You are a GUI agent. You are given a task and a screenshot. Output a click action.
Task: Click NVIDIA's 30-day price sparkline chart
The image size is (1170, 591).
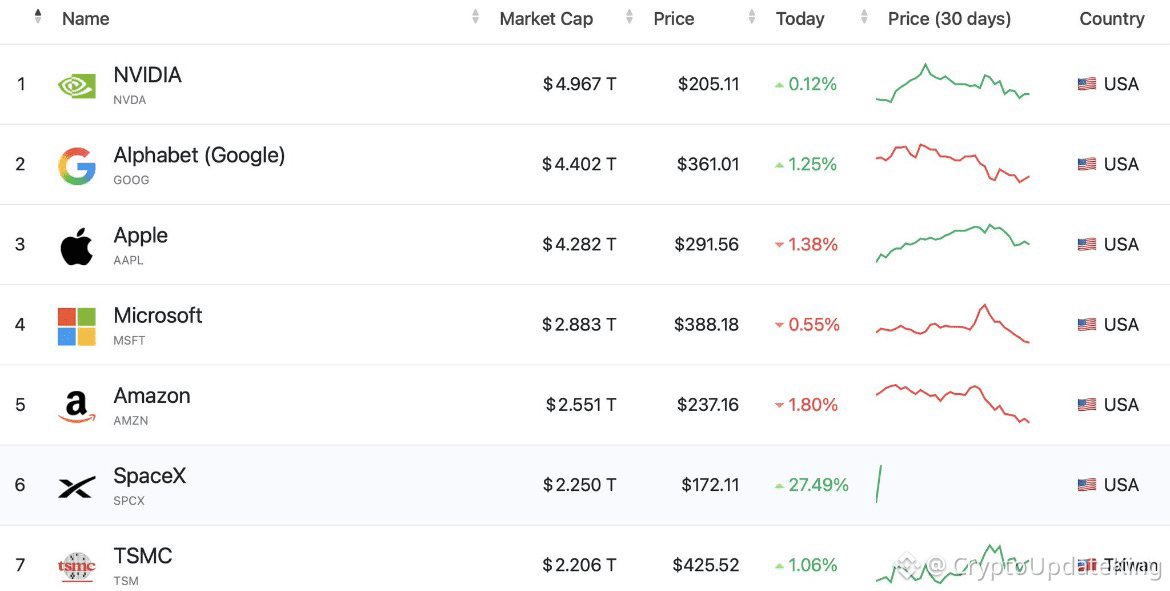[x=953, y=83]
